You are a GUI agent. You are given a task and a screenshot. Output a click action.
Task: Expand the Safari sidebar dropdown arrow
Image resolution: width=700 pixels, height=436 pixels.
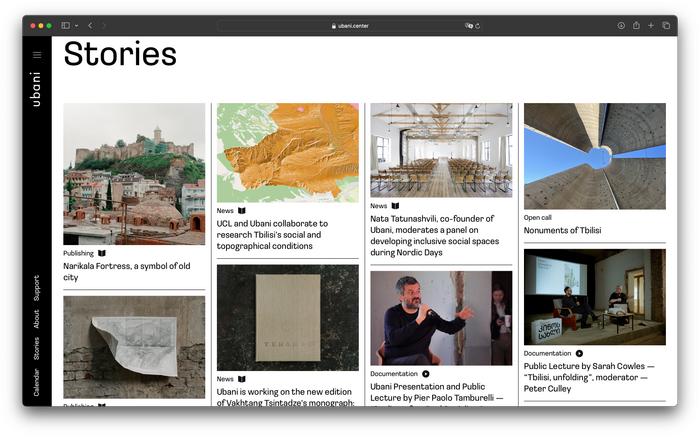77,26
